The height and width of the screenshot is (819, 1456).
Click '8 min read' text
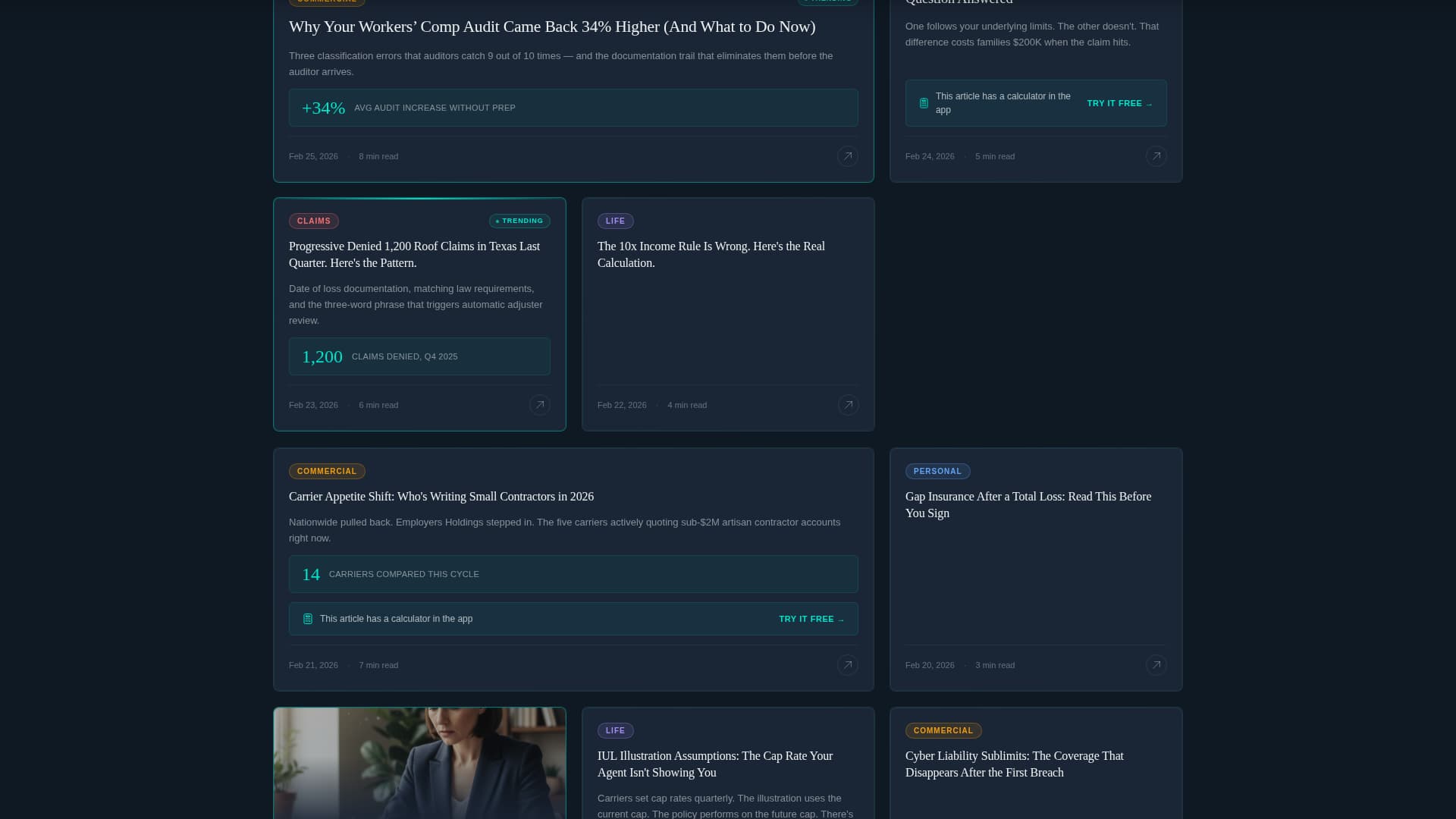click(378, 156)
